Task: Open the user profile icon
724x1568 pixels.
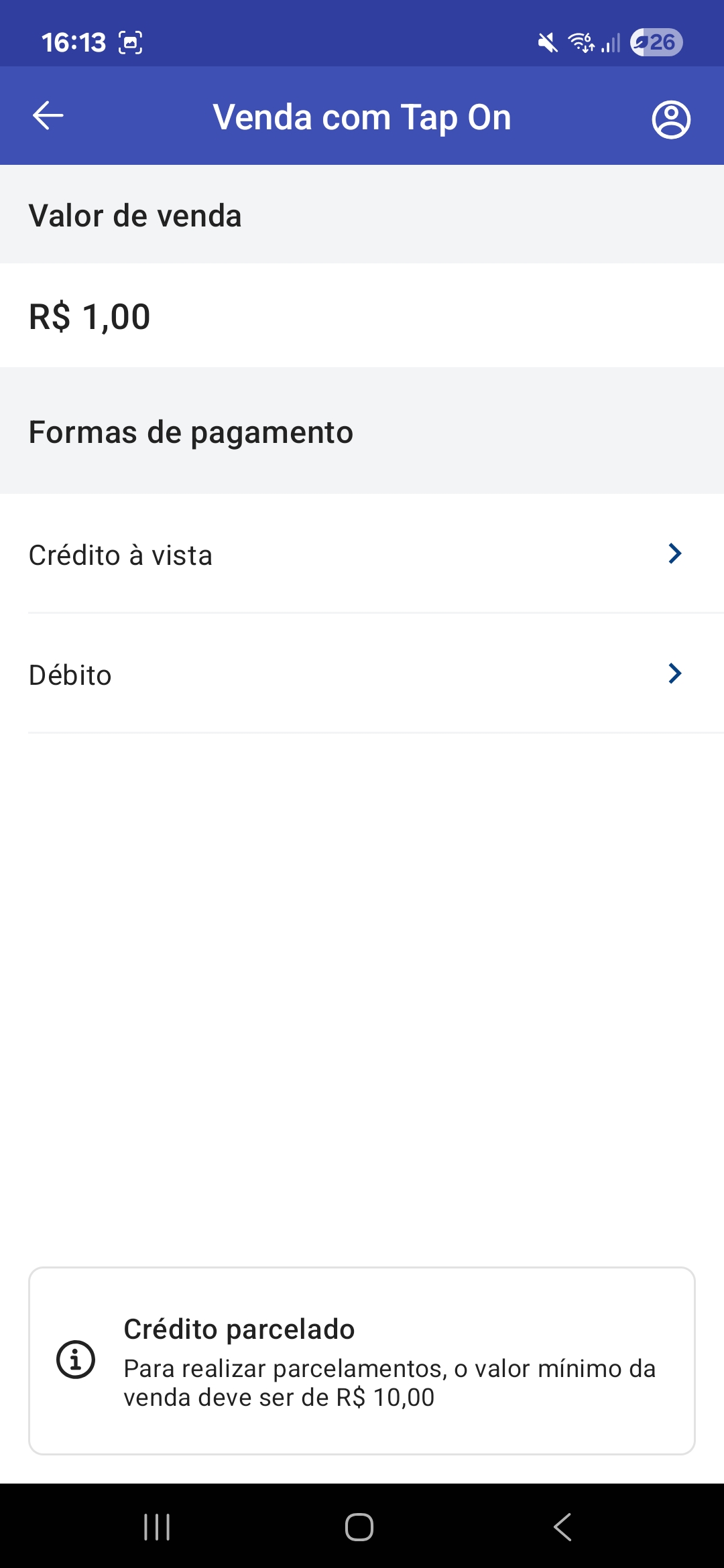Action: 671,119
